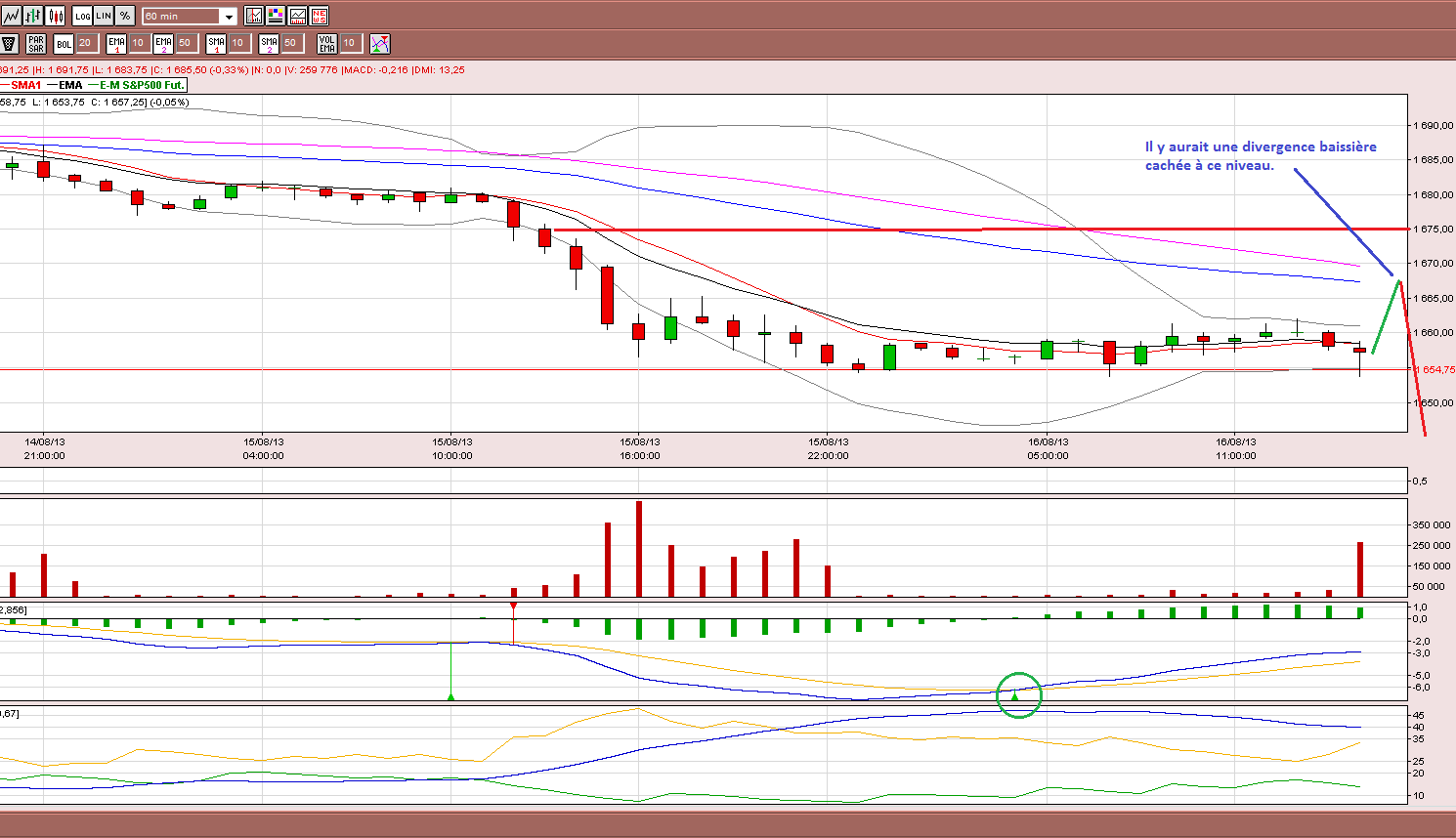The image size is (1456, 838).
Task: Switch to percent scale
Action: [125, 16]
